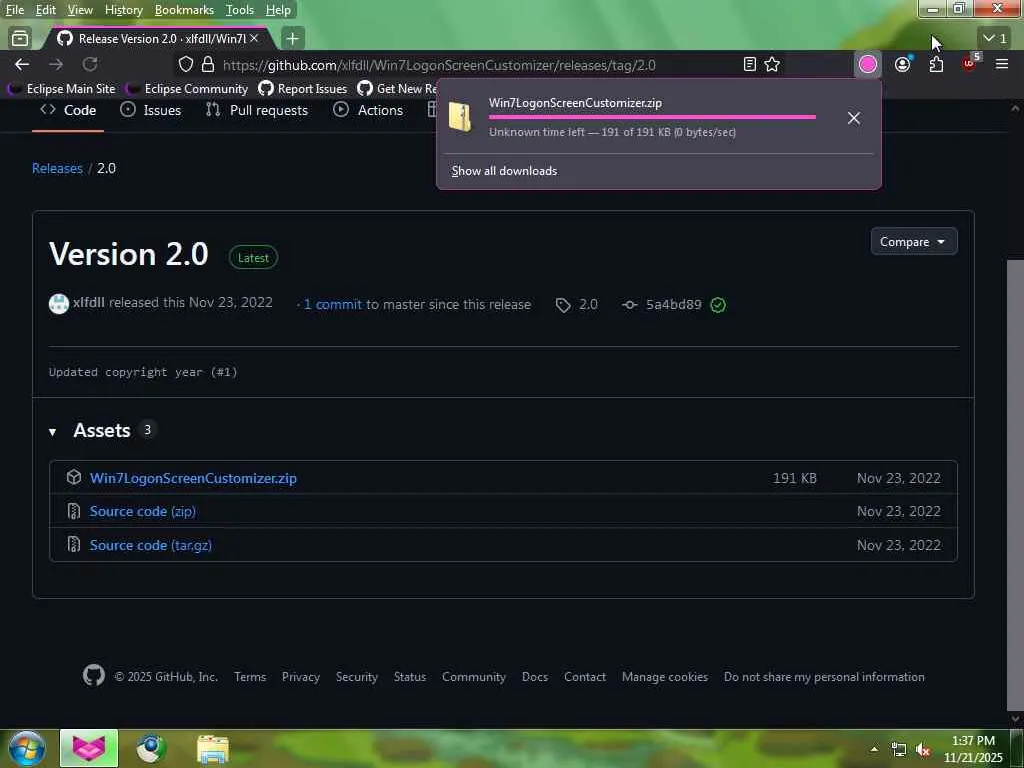
Task: Click the green verified check icon
Action: click(x=718, y=305)
